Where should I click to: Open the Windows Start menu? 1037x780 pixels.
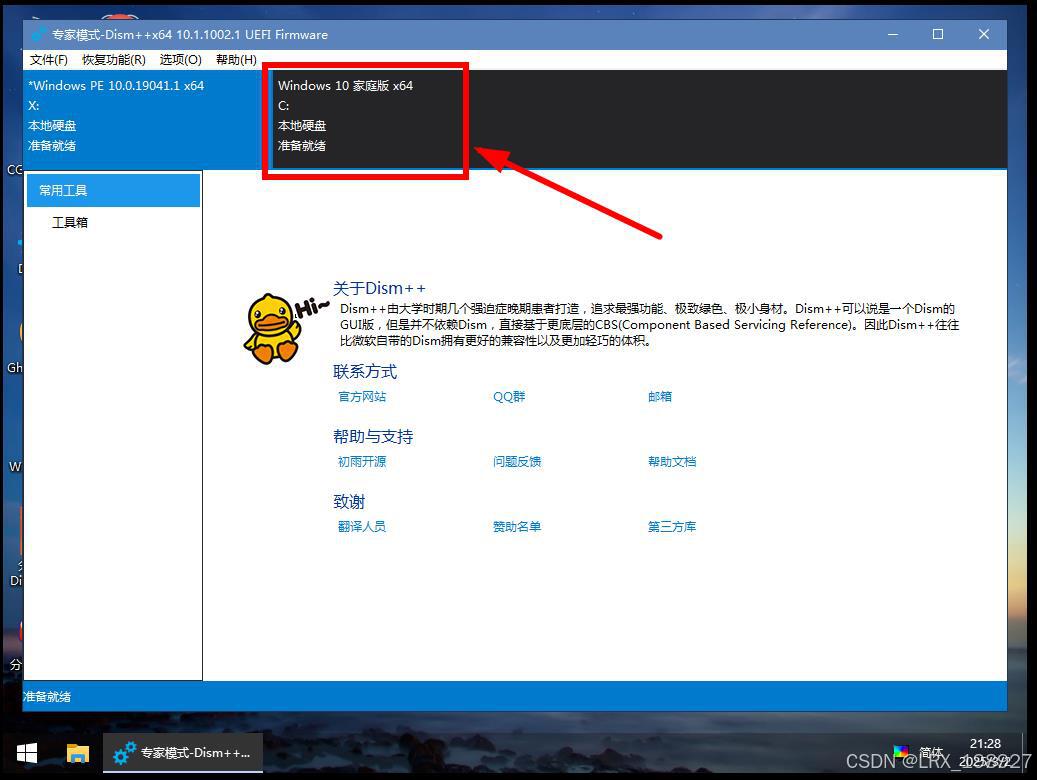click(x=26, y=753)
